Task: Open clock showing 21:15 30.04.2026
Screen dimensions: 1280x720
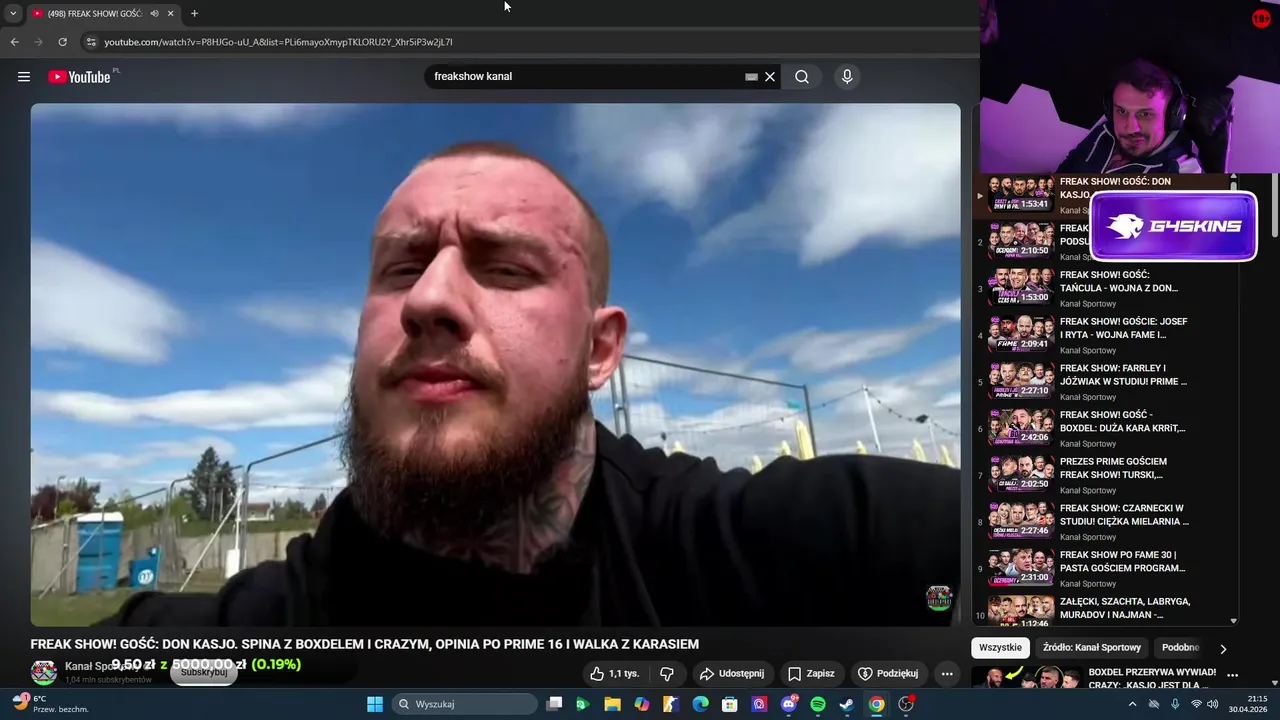Action: click(x=1249, y=704)
